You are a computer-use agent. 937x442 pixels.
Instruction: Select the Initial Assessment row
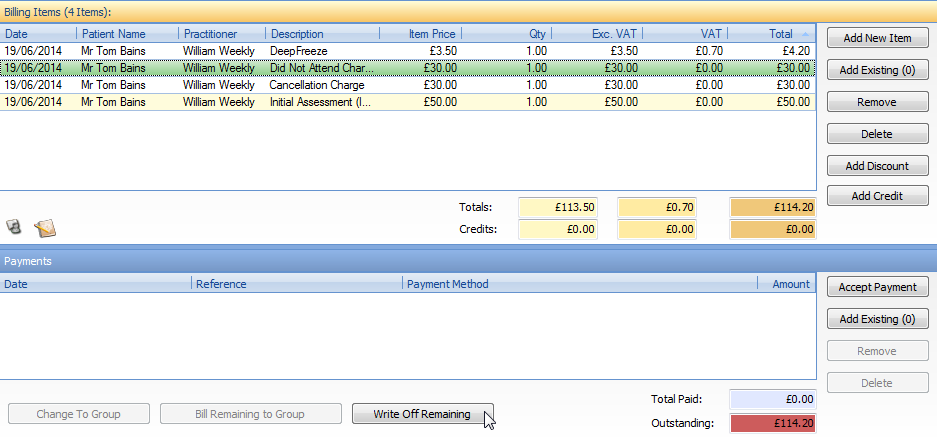point(408,102)
